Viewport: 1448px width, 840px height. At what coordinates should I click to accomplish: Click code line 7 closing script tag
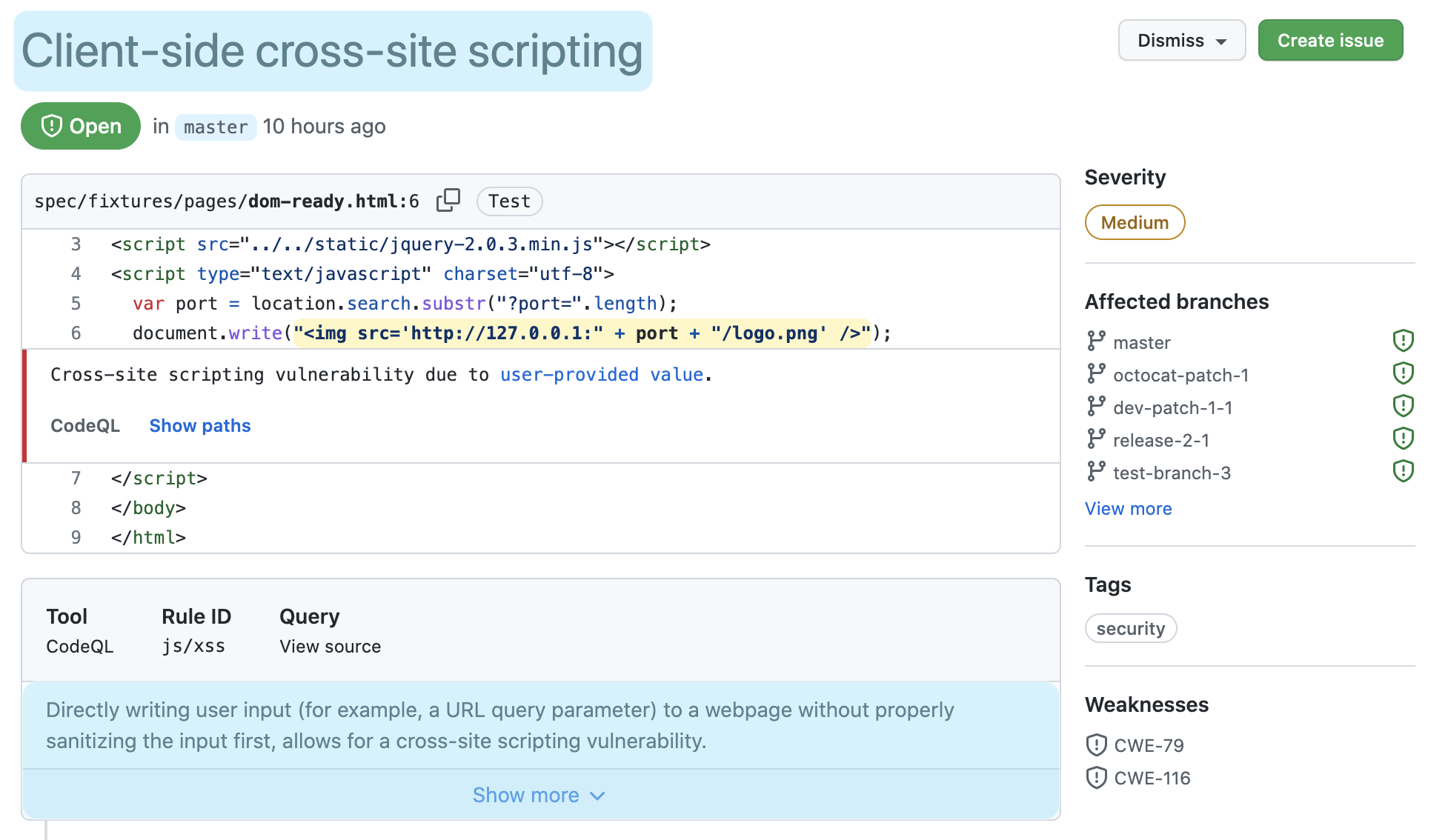pyautogui.click(x=159, y=479)
